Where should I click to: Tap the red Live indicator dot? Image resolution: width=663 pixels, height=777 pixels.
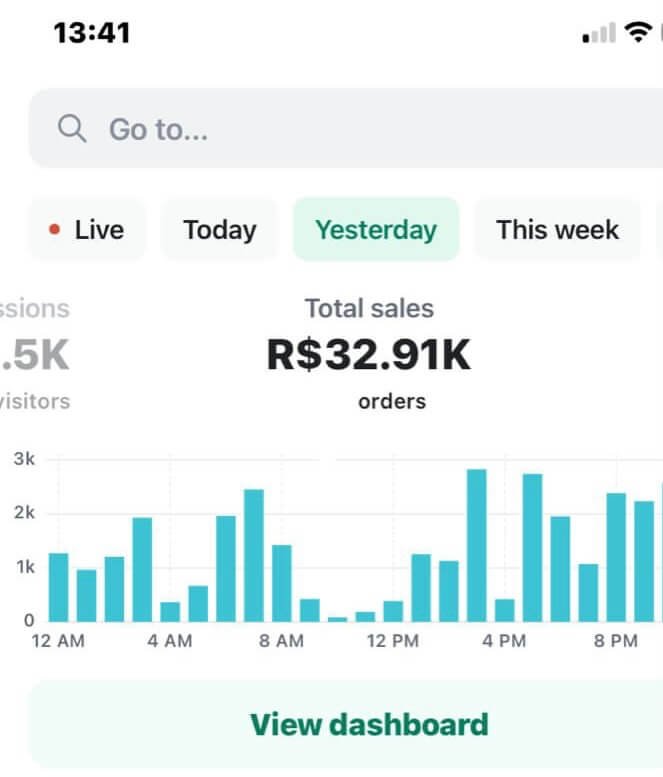coord(55,230)
